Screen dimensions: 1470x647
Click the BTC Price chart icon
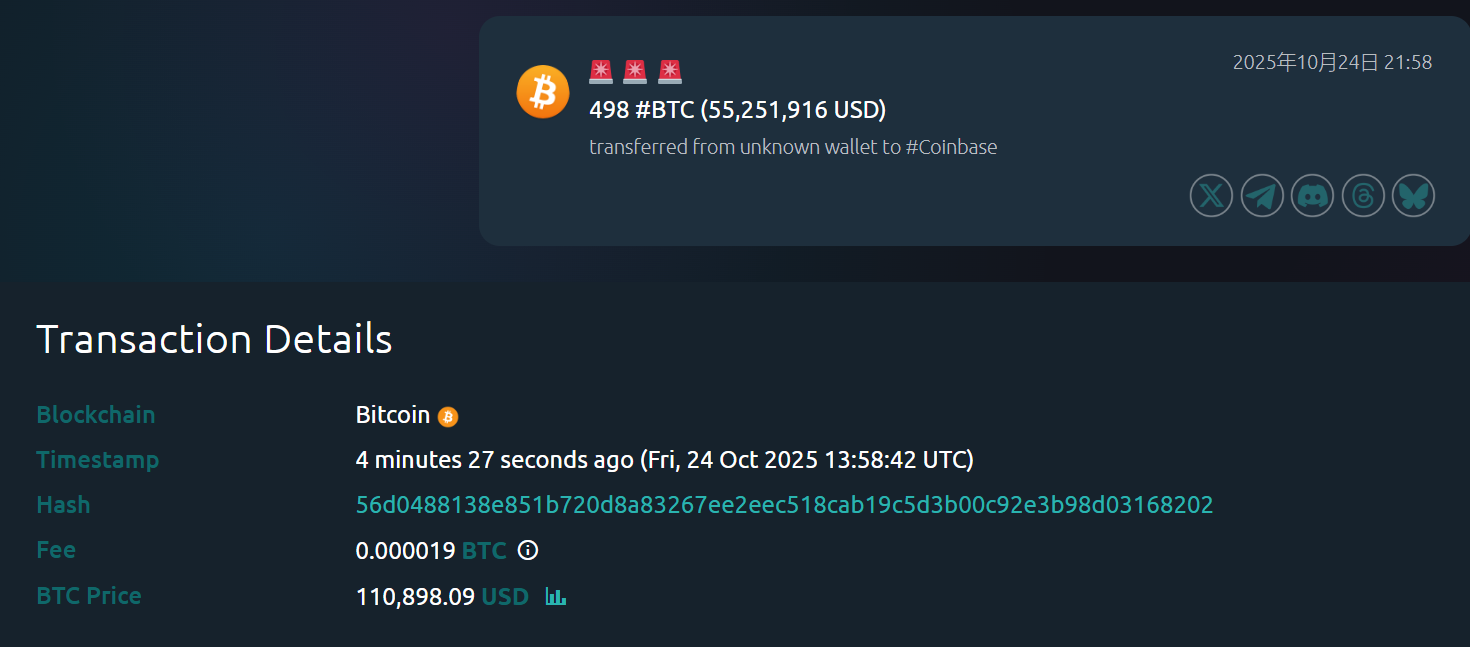(x=556, y=596)
